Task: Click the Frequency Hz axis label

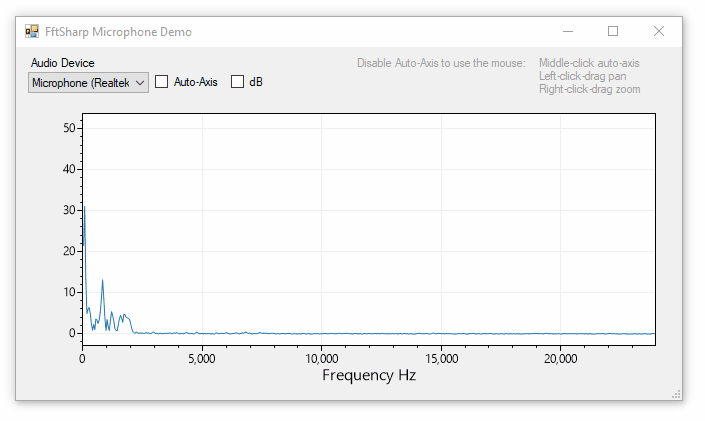Action: coord(368,376)
